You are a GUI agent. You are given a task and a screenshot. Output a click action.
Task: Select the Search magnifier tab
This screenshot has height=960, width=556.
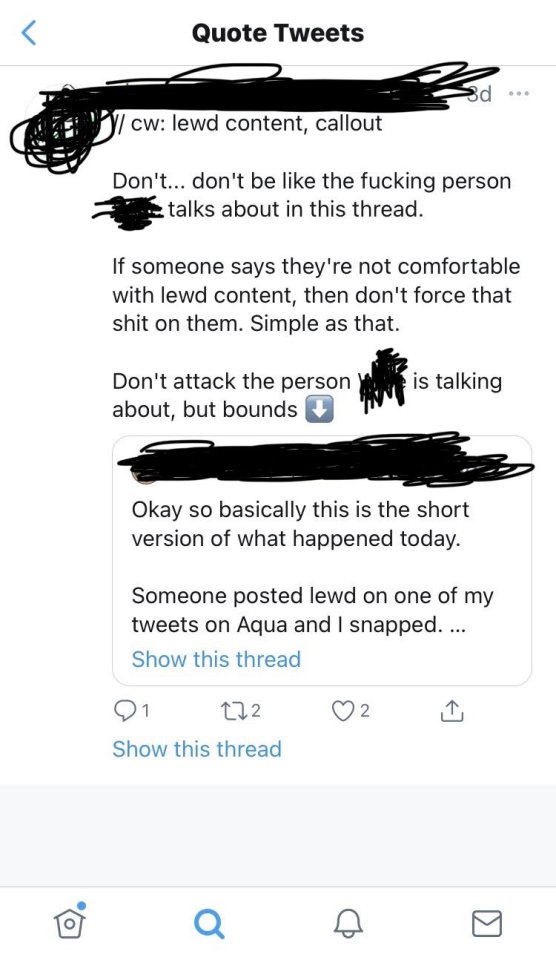tap(209, 923)
